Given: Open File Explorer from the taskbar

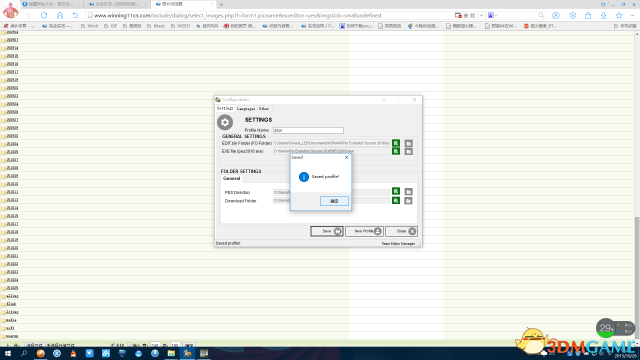Looking at the screenshot, I should 171,353.
